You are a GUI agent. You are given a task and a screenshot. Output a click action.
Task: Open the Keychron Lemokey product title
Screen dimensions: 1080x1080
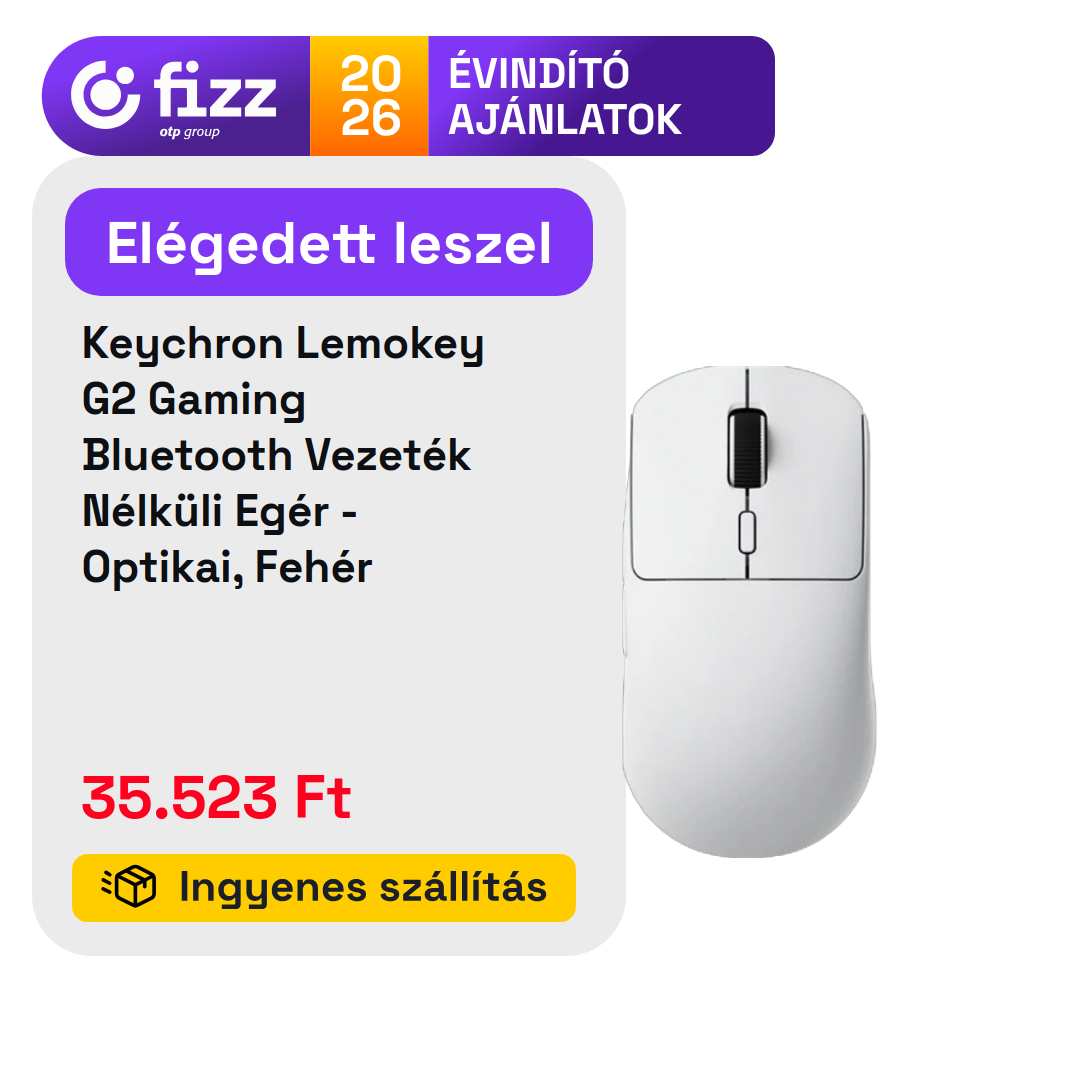tap(283, 343)
